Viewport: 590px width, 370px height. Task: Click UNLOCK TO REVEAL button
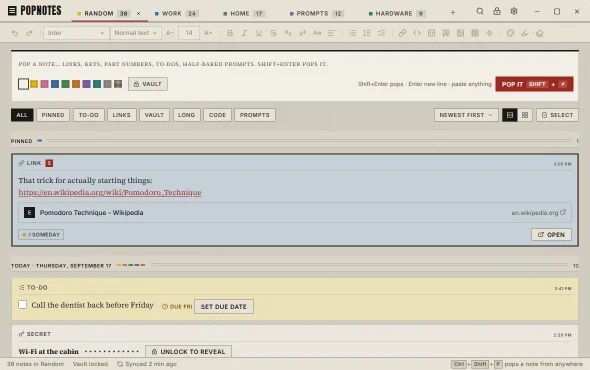(x=189, y=352)
